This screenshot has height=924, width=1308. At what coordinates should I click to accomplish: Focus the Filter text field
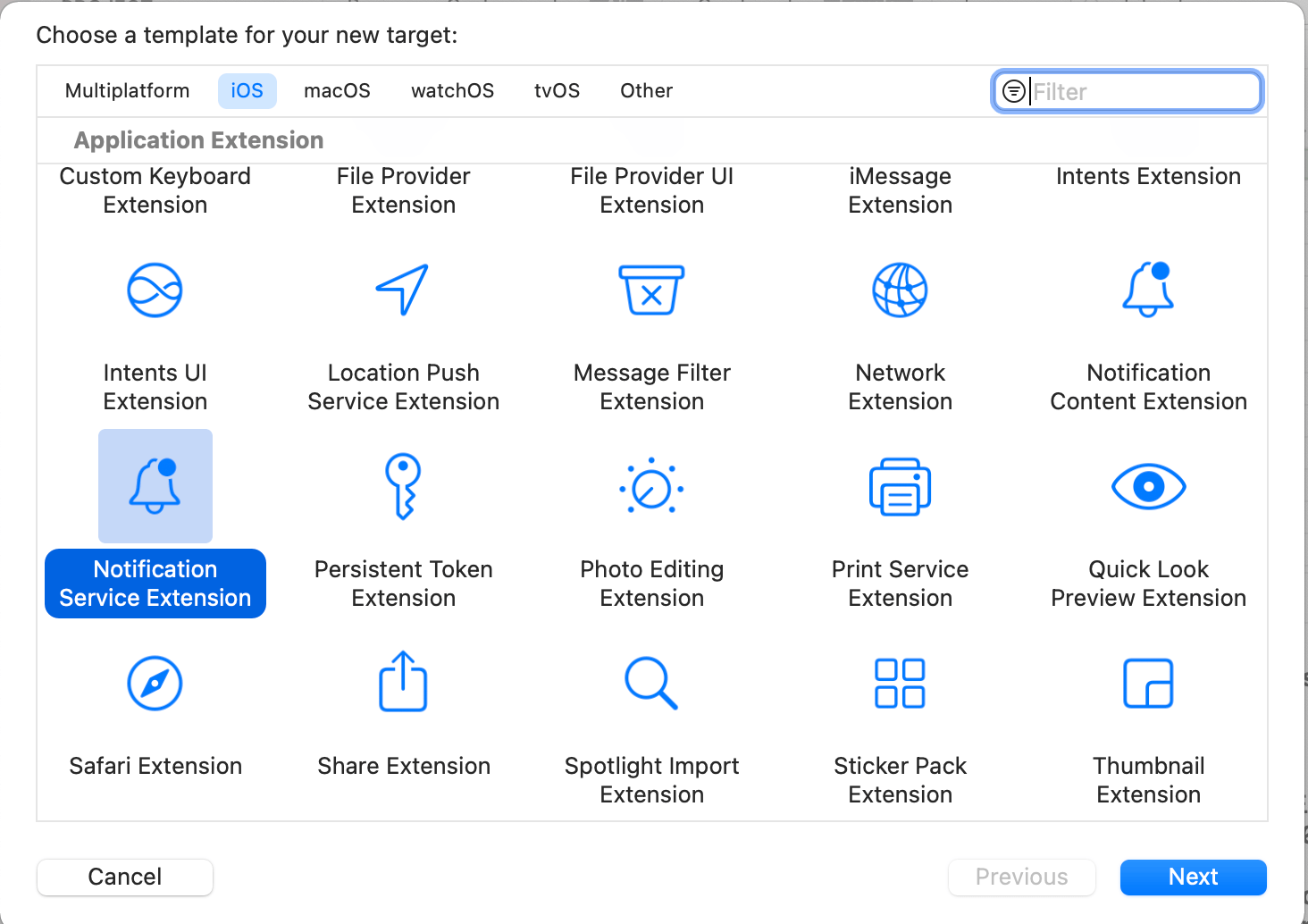1128,91
